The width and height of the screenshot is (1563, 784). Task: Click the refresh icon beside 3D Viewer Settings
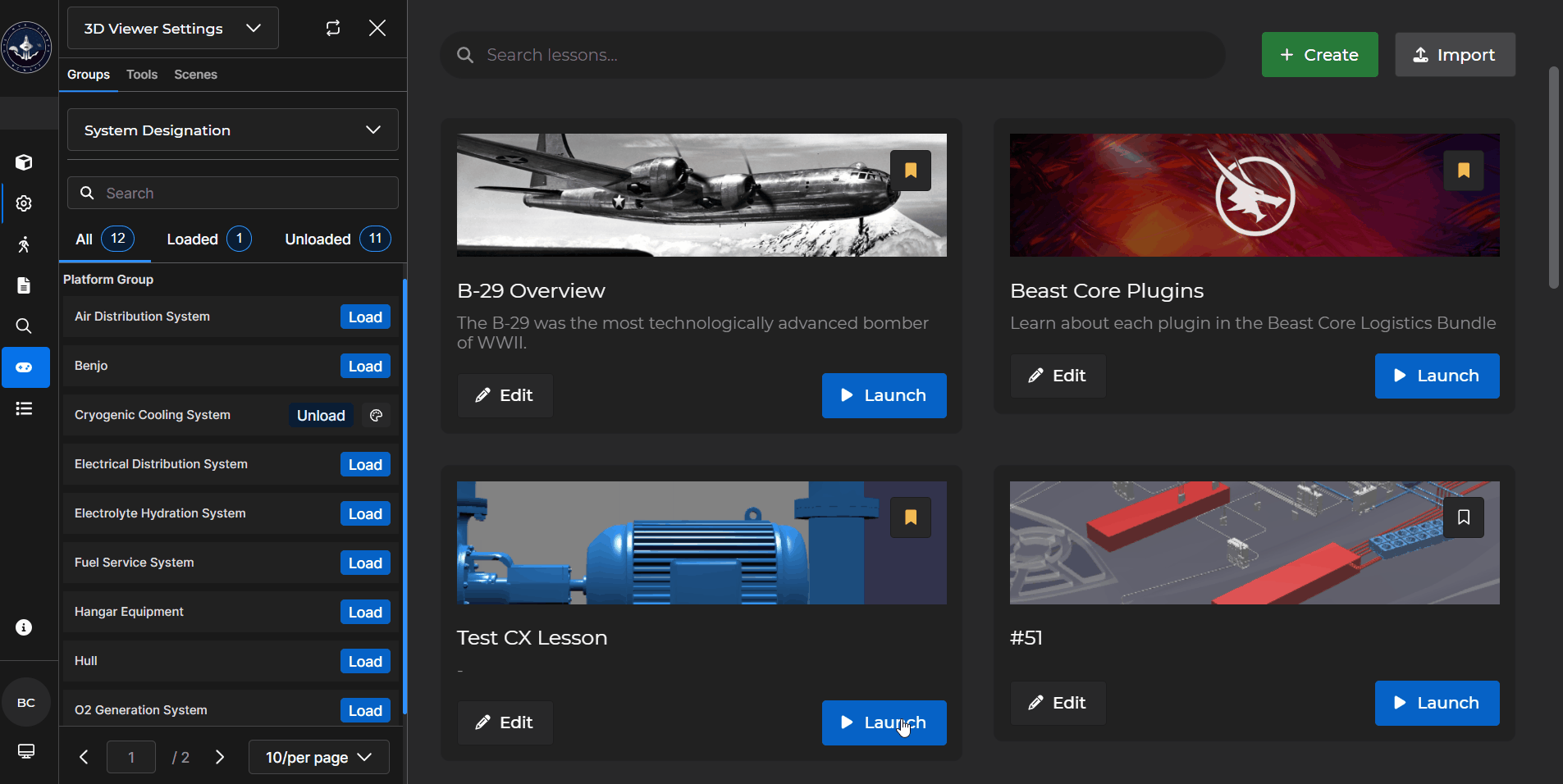[x=333, y=28]
